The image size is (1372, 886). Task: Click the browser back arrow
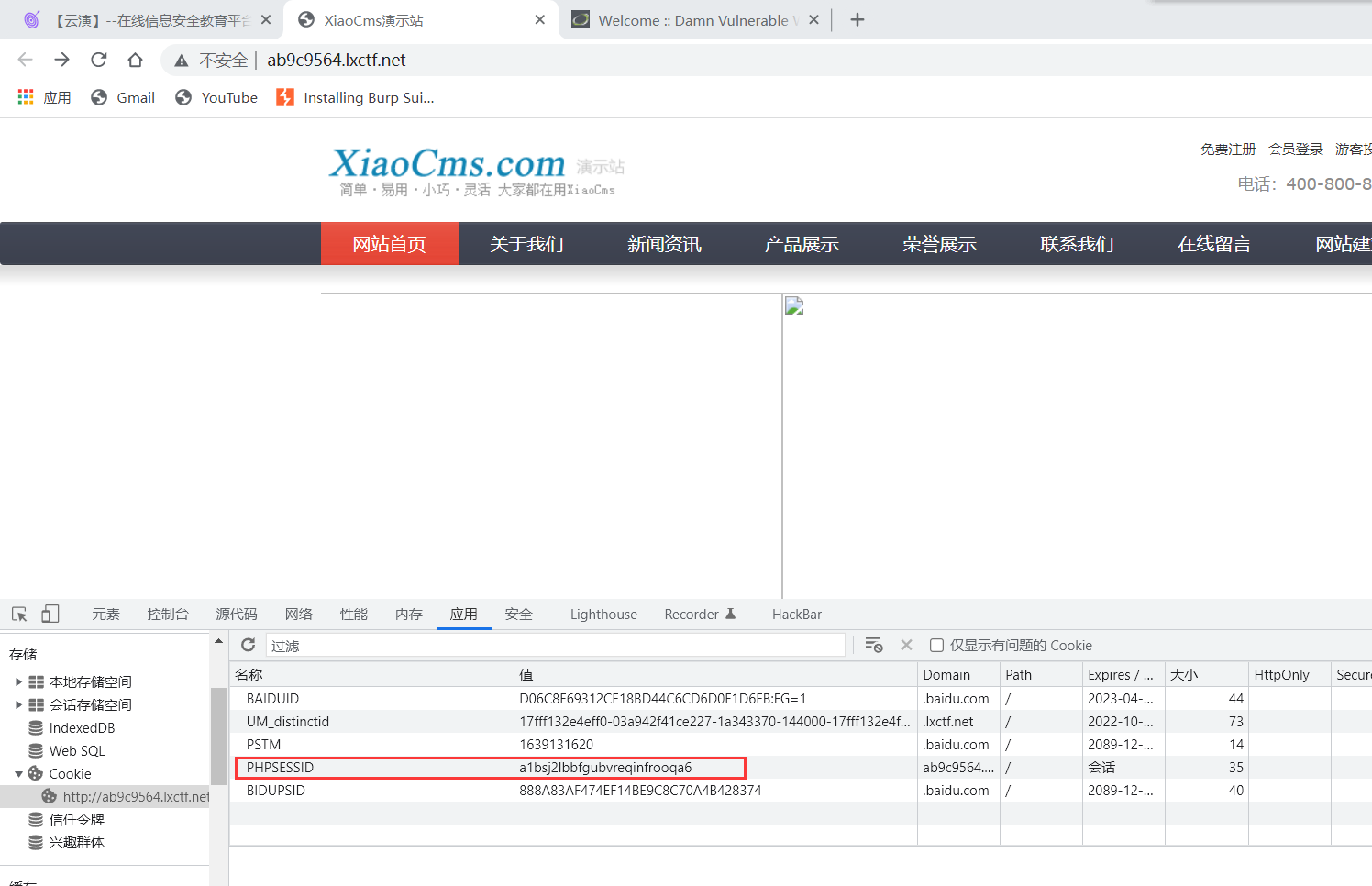point(25,60)
